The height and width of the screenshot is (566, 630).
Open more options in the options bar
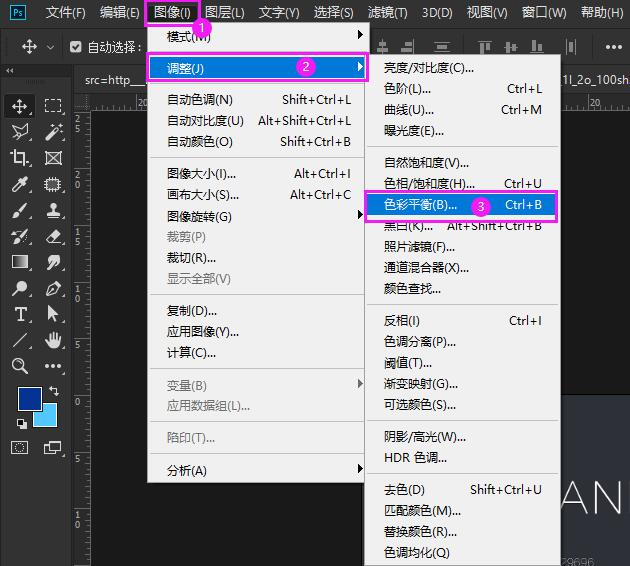pyautogui.click(x=614, y=47)
